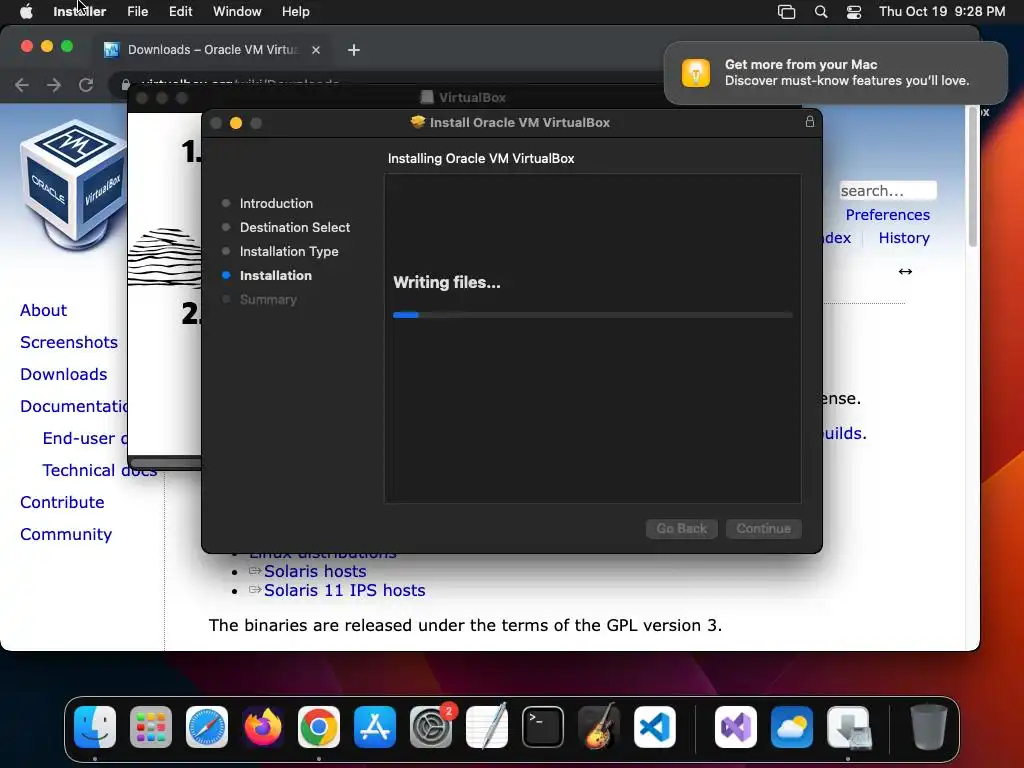The width and height of the screenshot is (1024, 768).
Task: Launch Safari from the dock
Action: point(207,727)
